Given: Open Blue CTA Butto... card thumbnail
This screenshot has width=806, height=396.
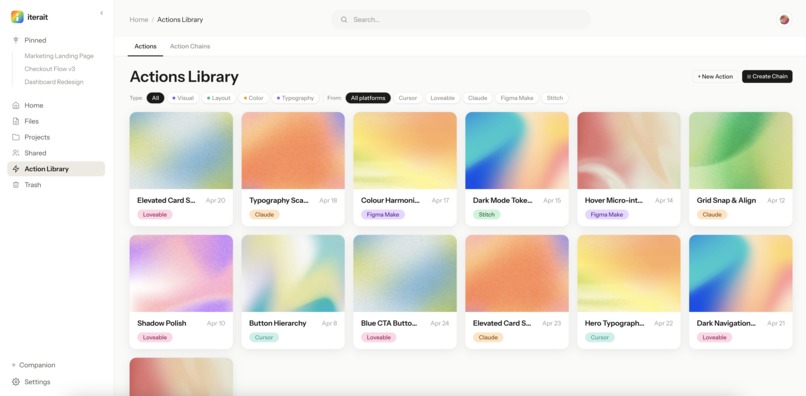Looking at the screenshot, I should (405, 274).
